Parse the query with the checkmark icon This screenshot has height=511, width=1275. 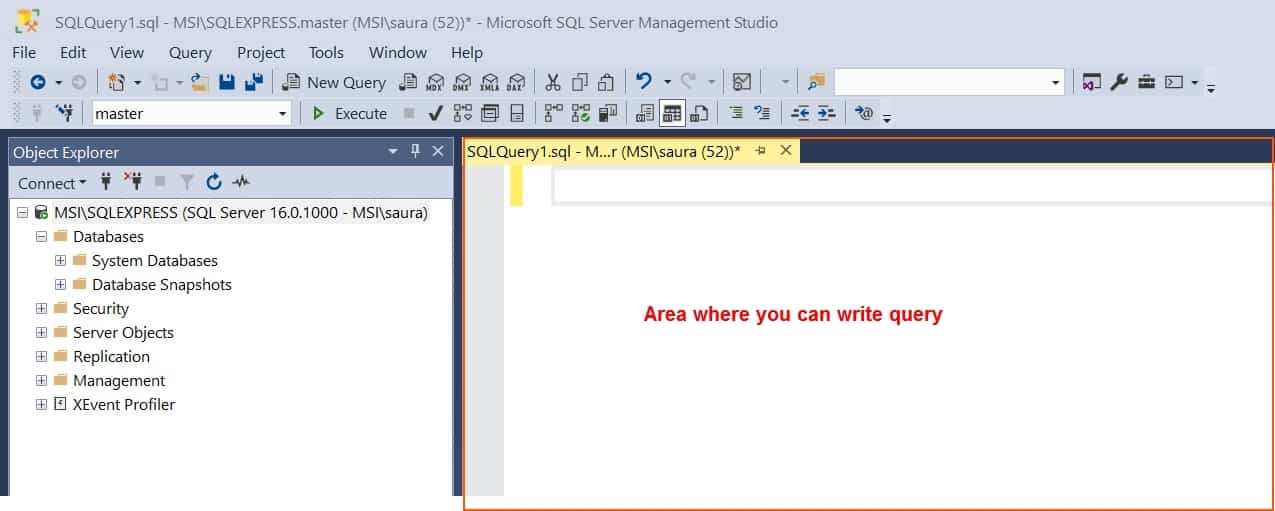coord(436,113)
